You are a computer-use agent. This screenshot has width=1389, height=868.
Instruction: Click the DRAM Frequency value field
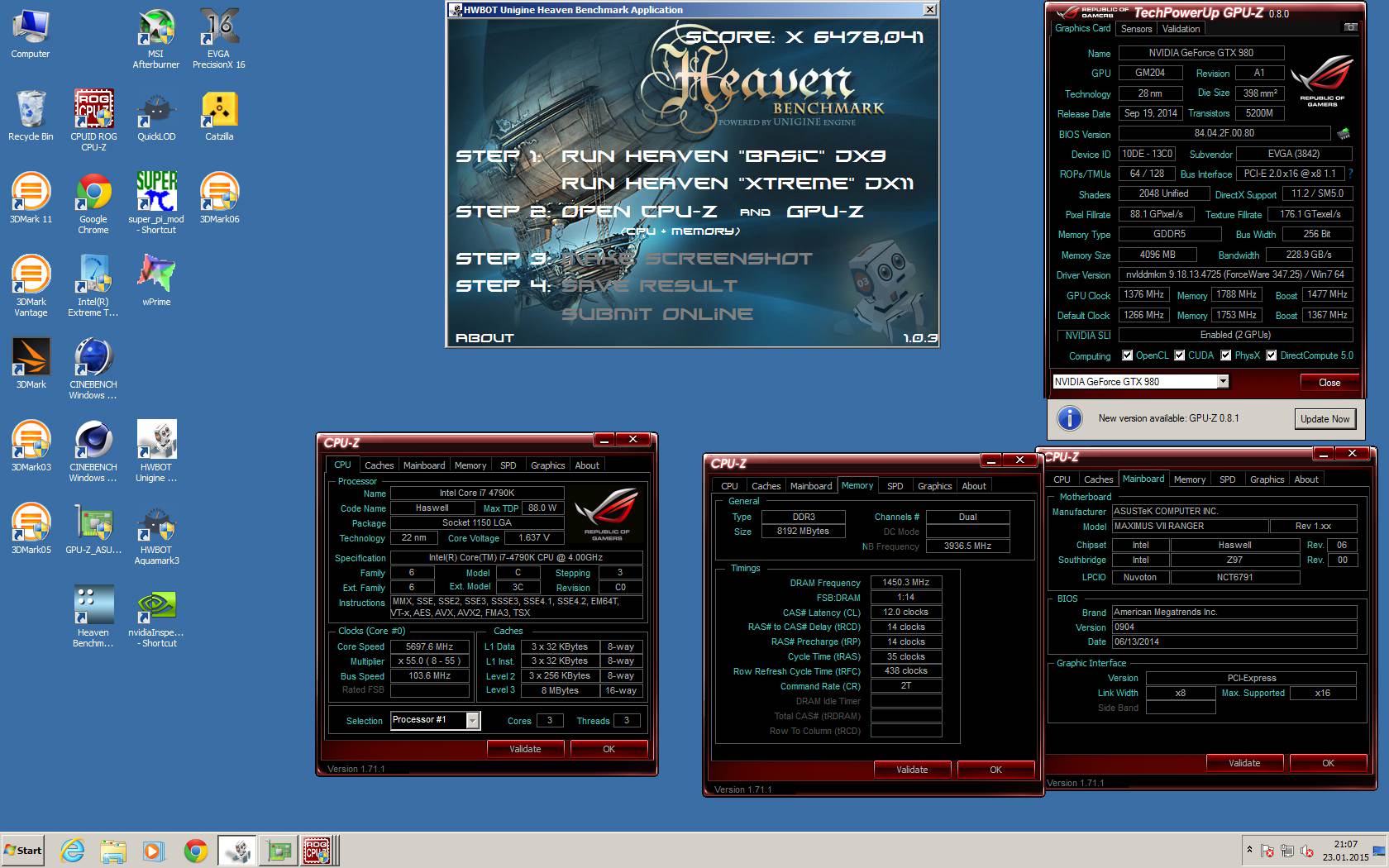tap(905, 582)
